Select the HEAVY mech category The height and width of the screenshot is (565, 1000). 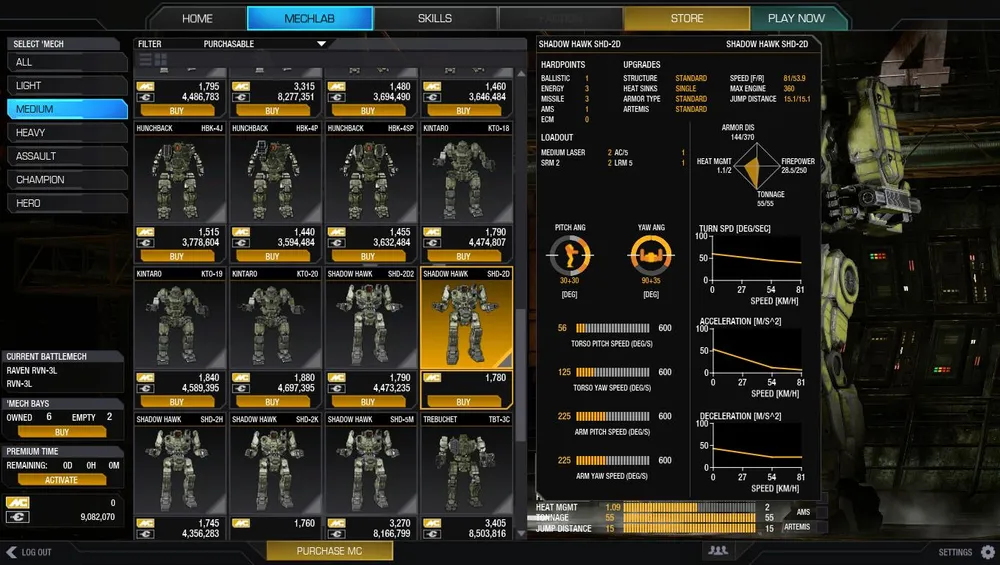[67, 133]
